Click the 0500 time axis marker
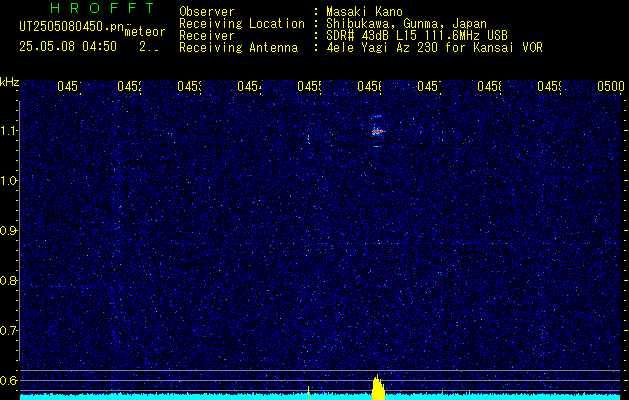 coord(611,86)
